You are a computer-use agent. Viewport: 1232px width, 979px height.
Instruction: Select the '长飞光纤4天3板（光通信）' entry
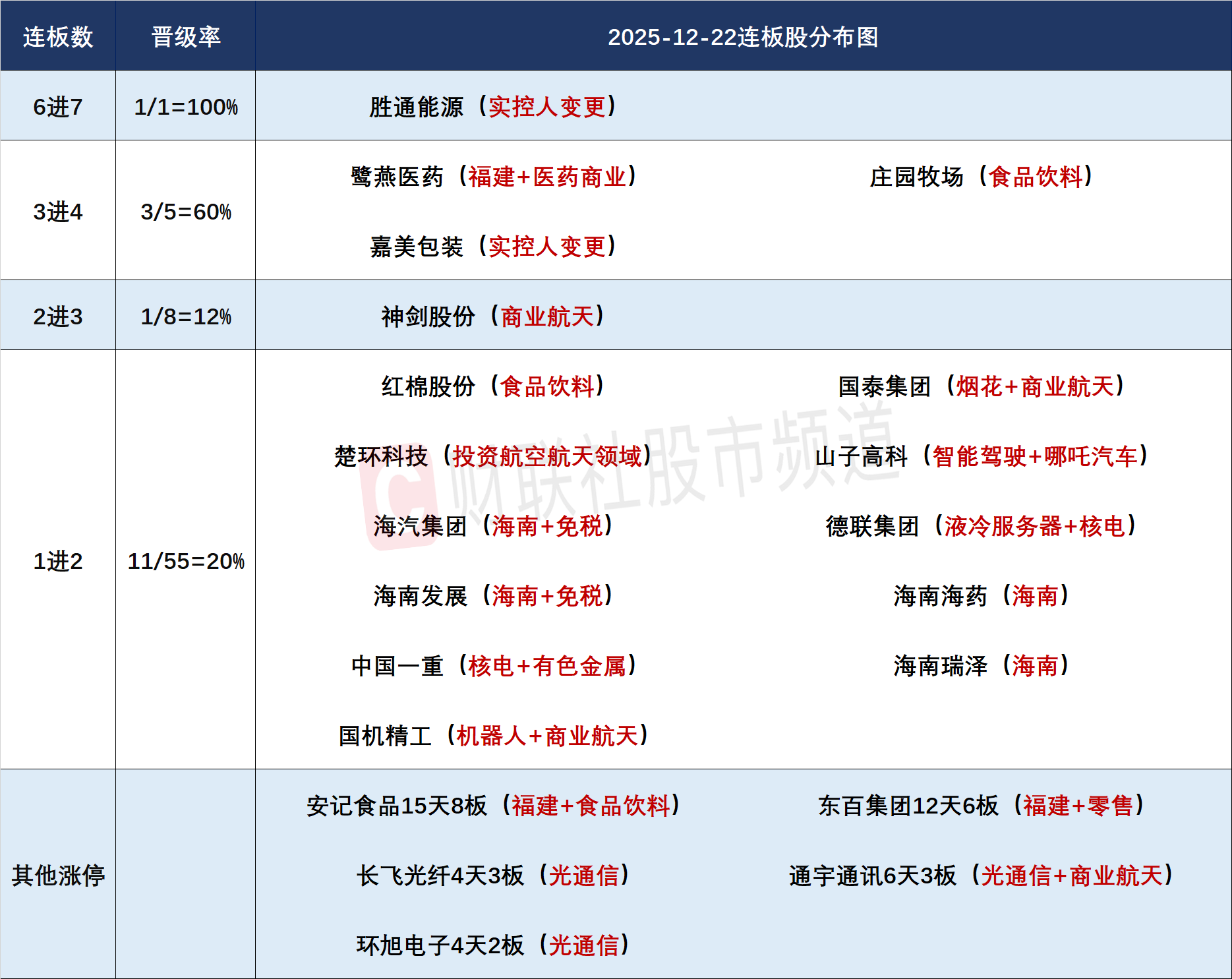pyautogui.click(x=494, y=875)
